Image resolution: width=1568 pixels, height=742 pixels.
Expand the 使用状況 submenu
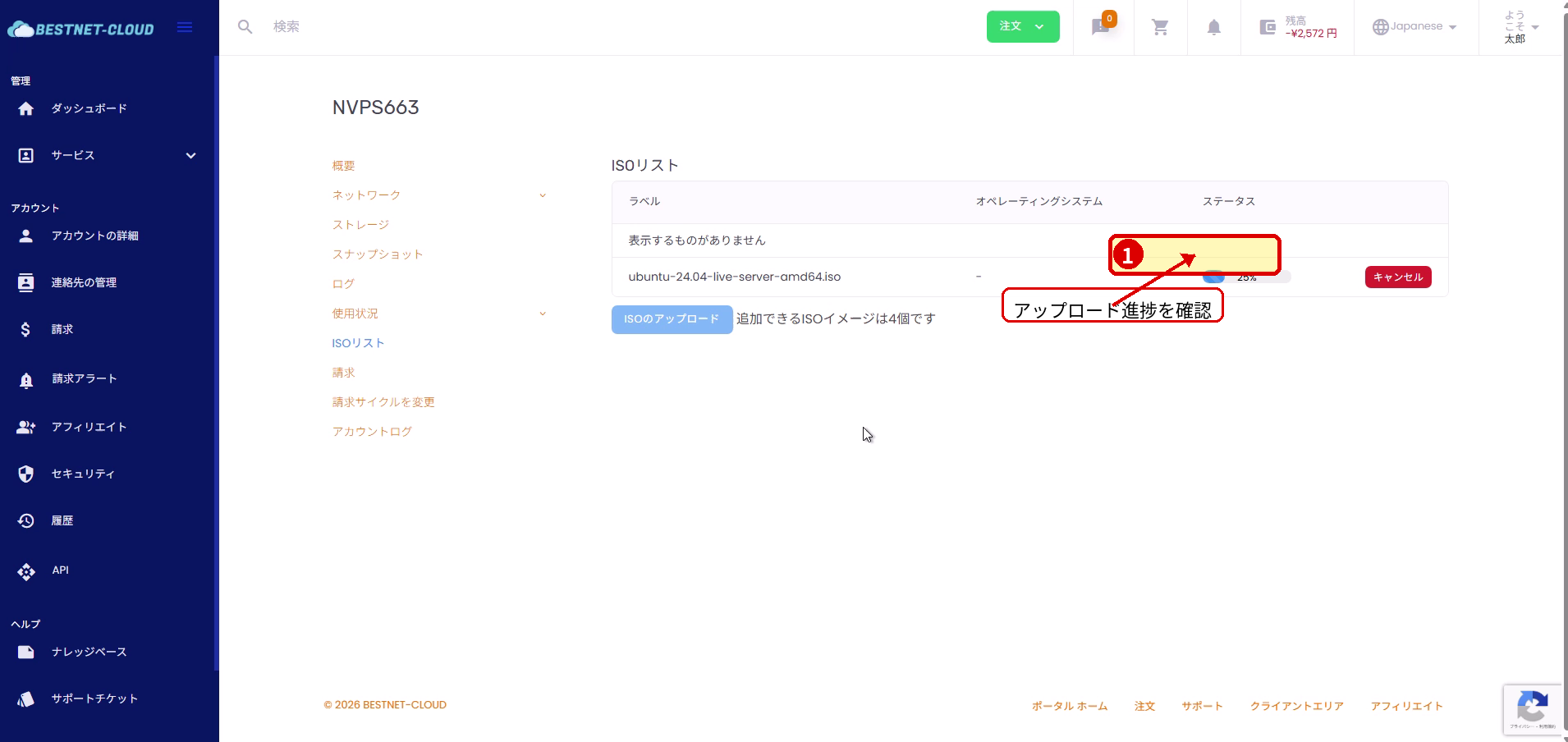[x=543, y=314]
